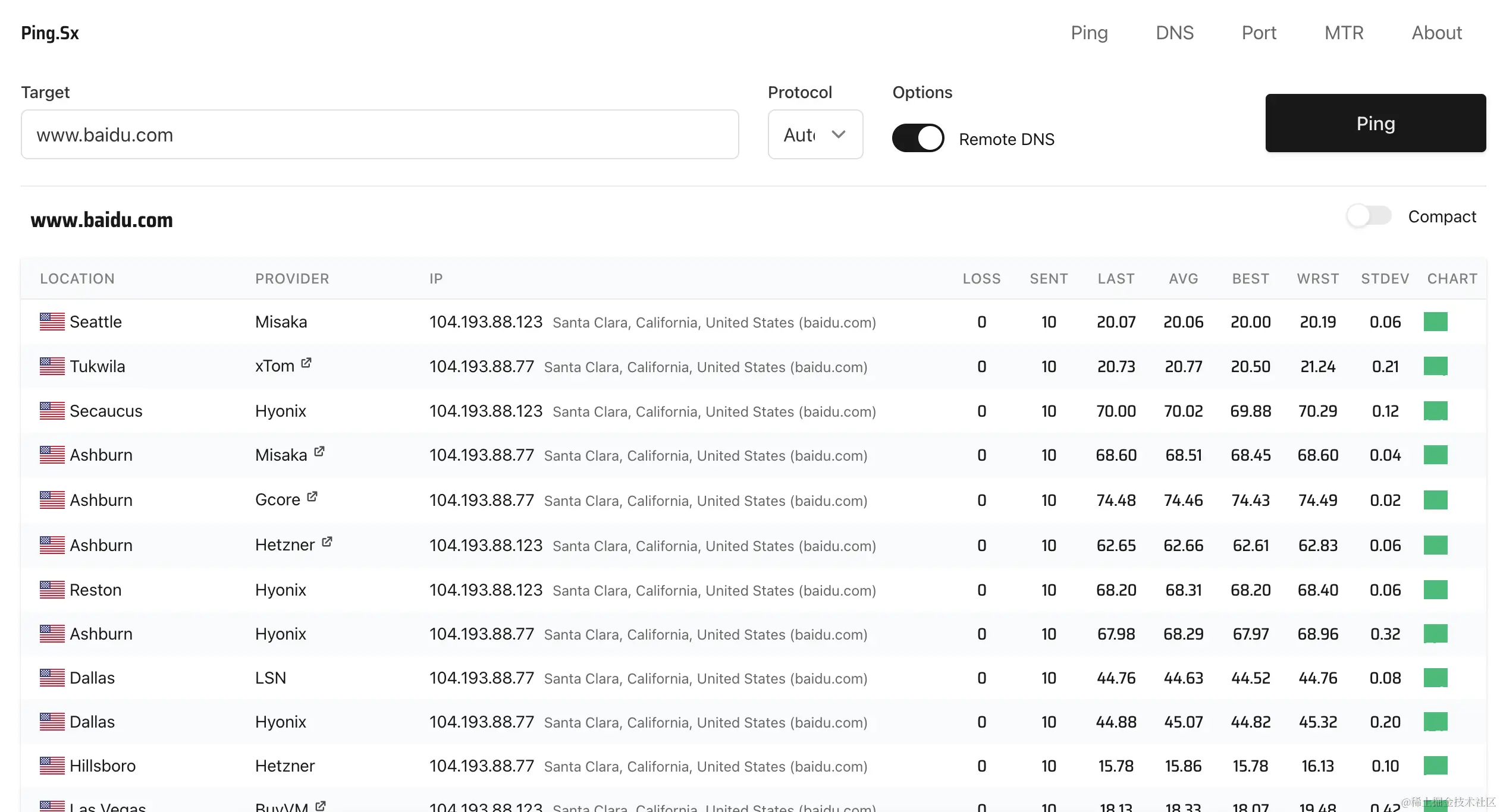This screenshot has height=812, width=1500.
Task: Click external link icon next to Hetzner Ashburn
Action: (x=327, y=542)
